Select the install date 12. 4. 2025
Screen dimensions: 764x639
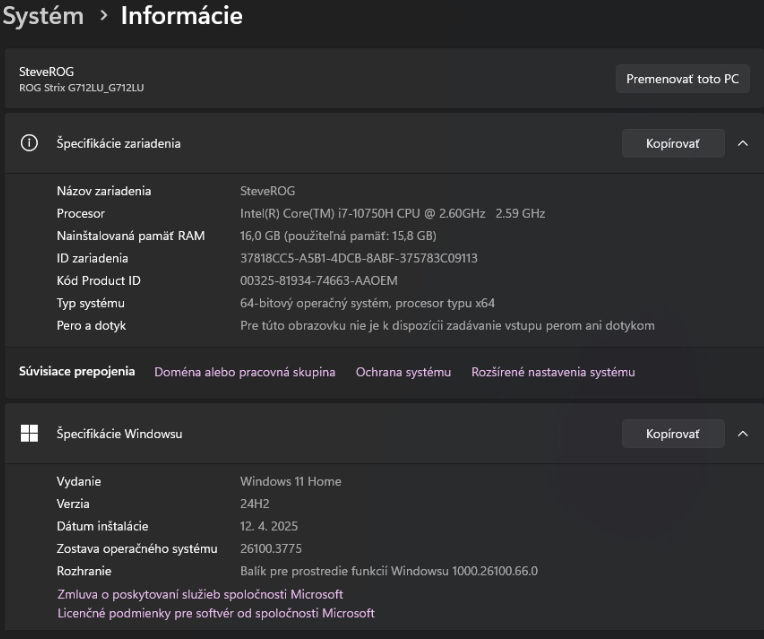(268, 526)
